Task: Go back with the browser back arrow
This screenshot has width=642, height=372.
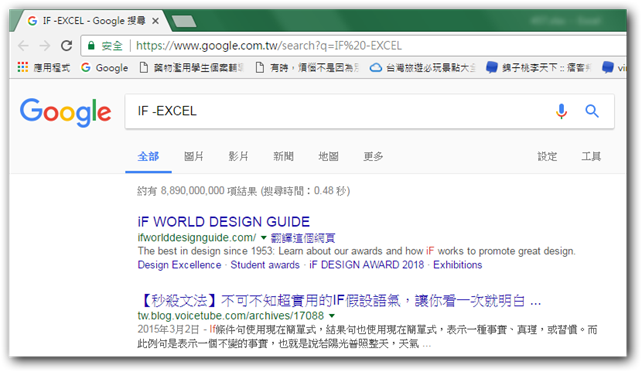Action: (23, 46)
